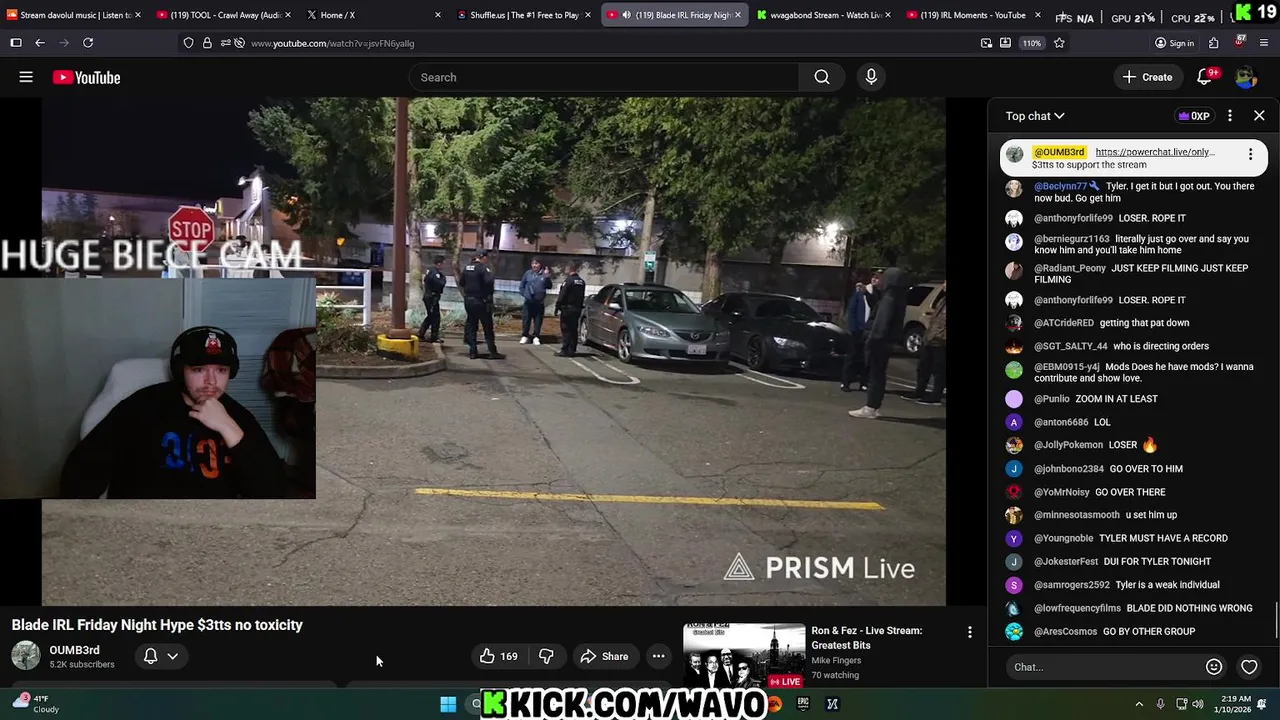Click the chat panel scrollbar

click(1276, 618)
